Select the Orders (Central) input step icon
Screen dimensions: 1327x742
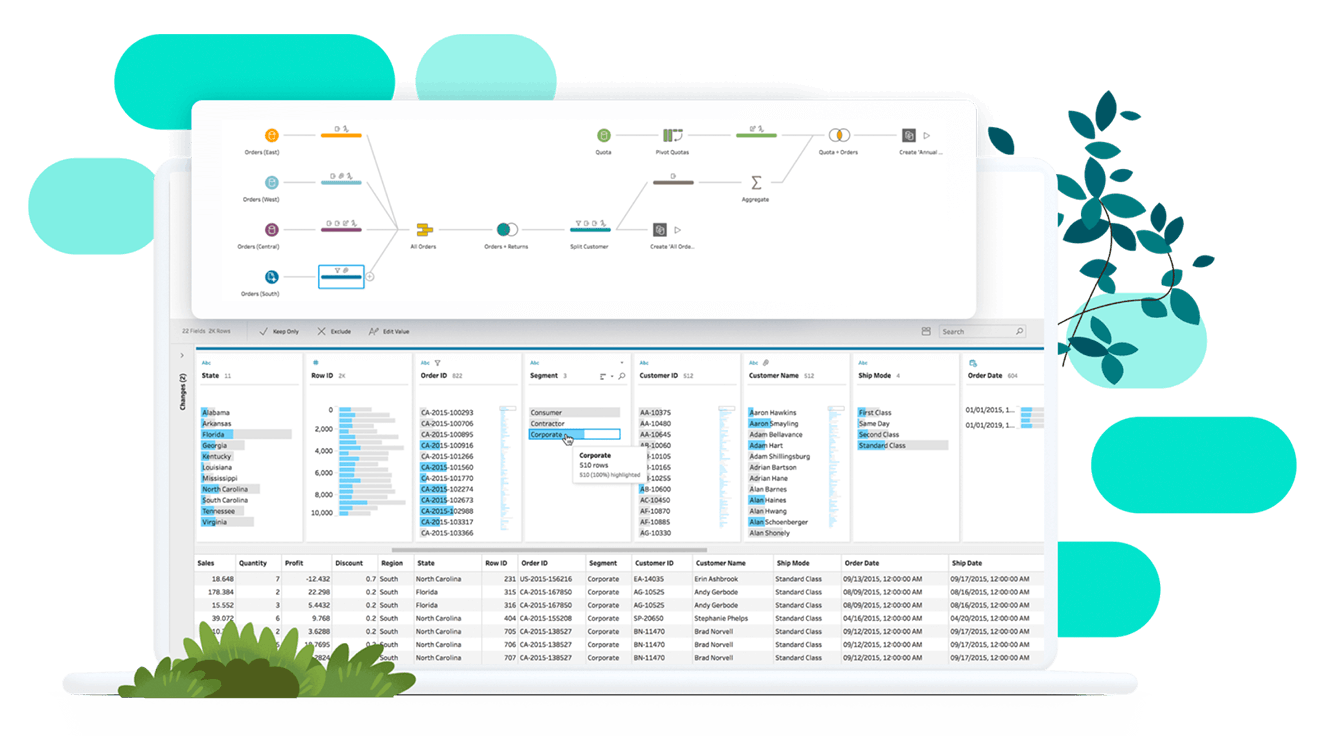(271, 230)
